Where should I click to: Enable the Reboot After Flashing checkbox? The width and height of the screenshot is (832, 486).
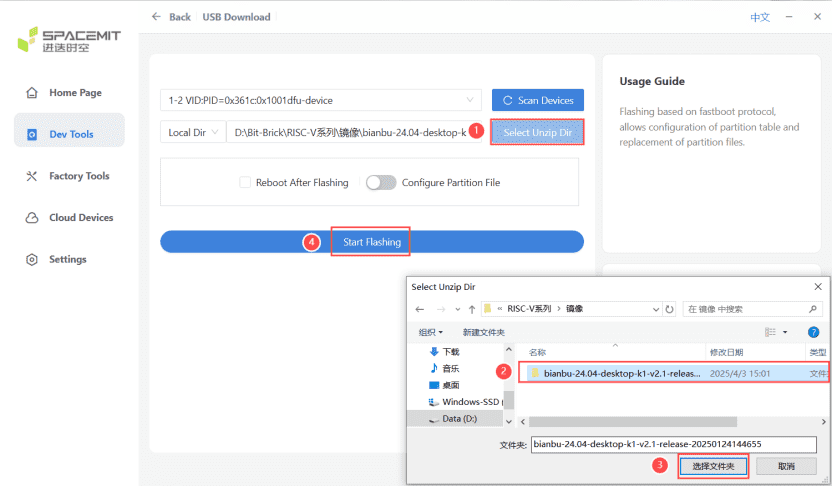tap(245, 183)
